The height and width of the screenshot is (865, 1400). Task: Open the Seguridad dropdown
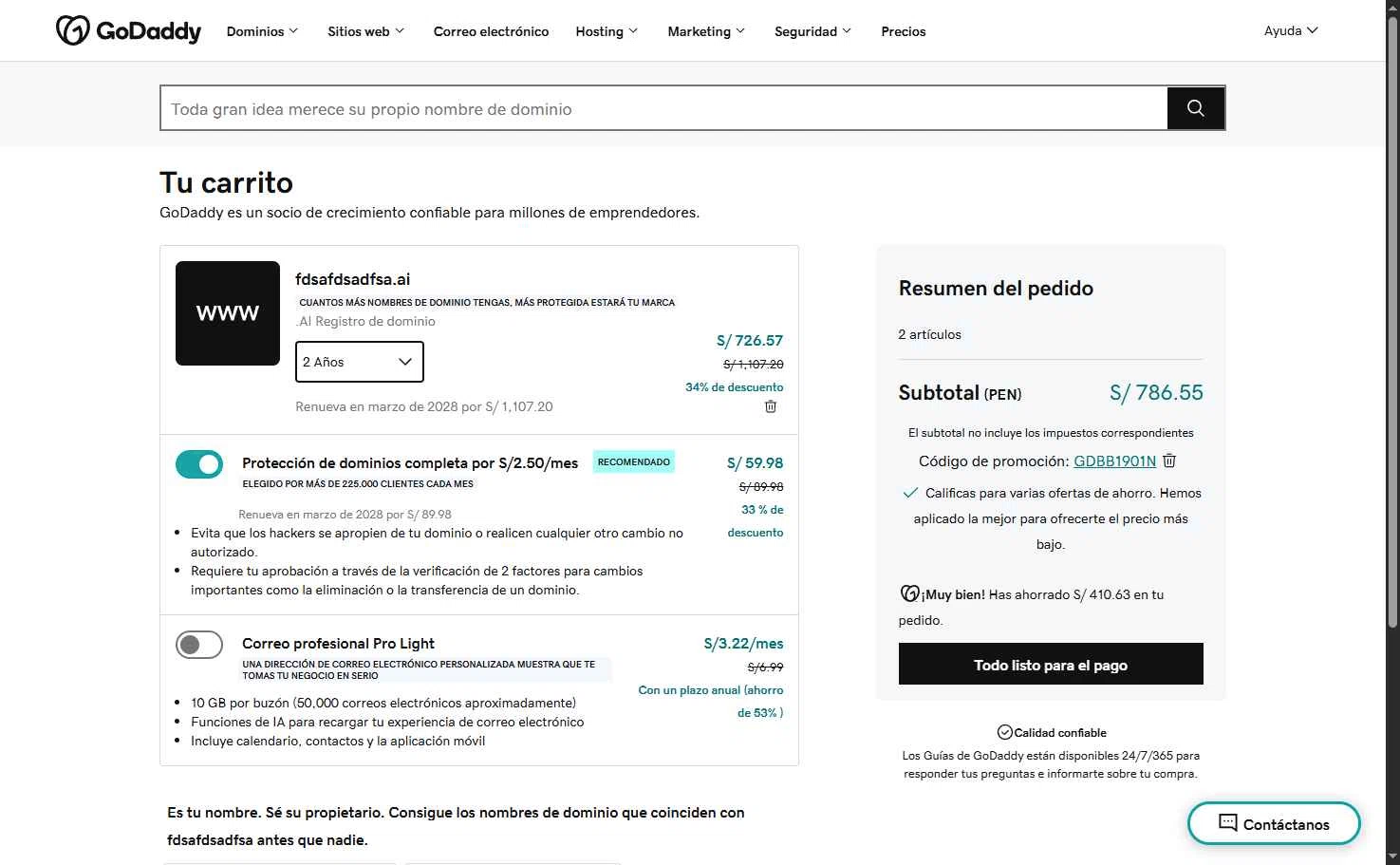click(812, 31)
